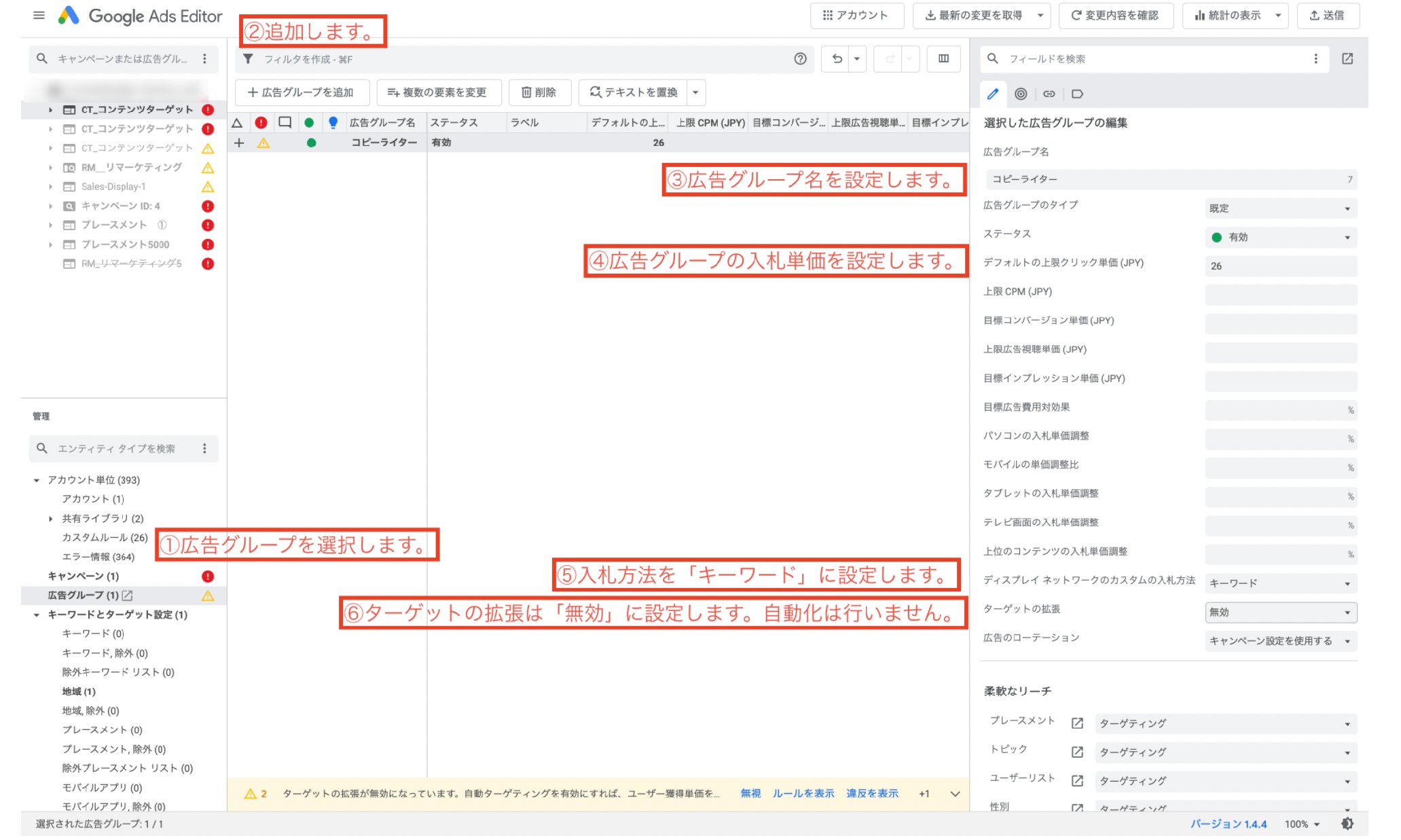Open the targeting (target) icon tab
1401x840 pixels.
1021,94
